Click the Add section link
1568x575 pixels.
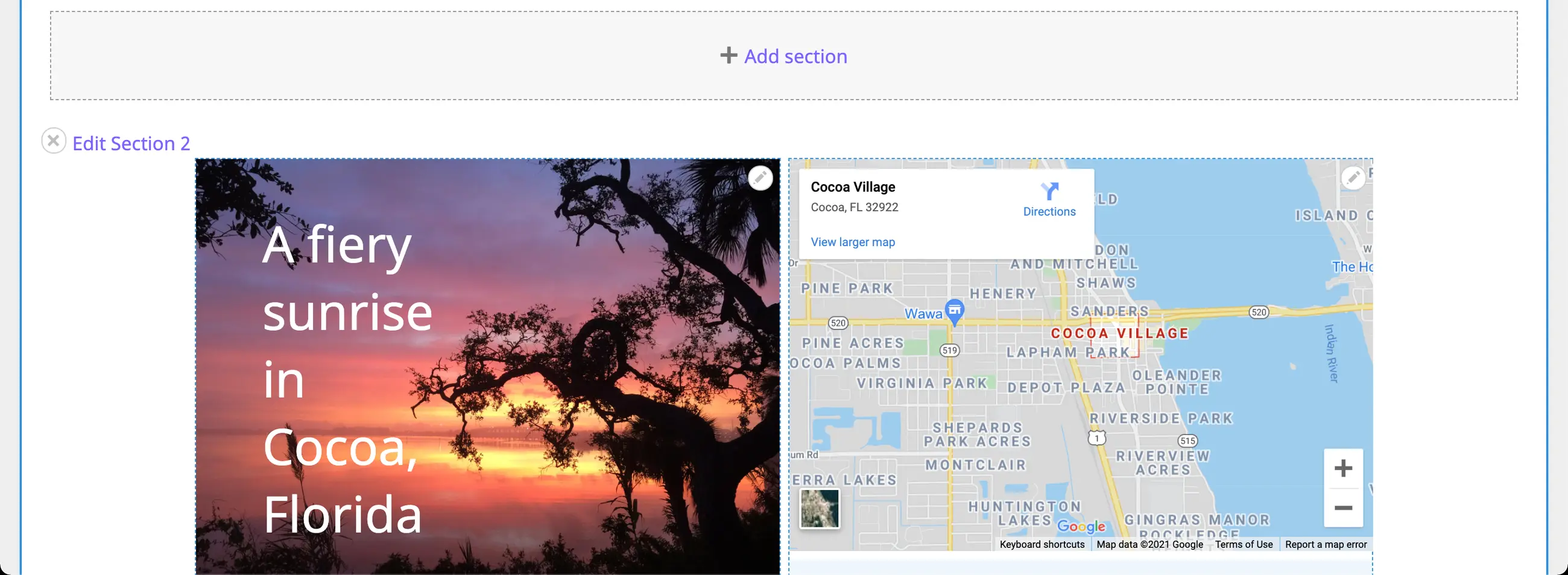pyautogui.click(x=795, y=56)
